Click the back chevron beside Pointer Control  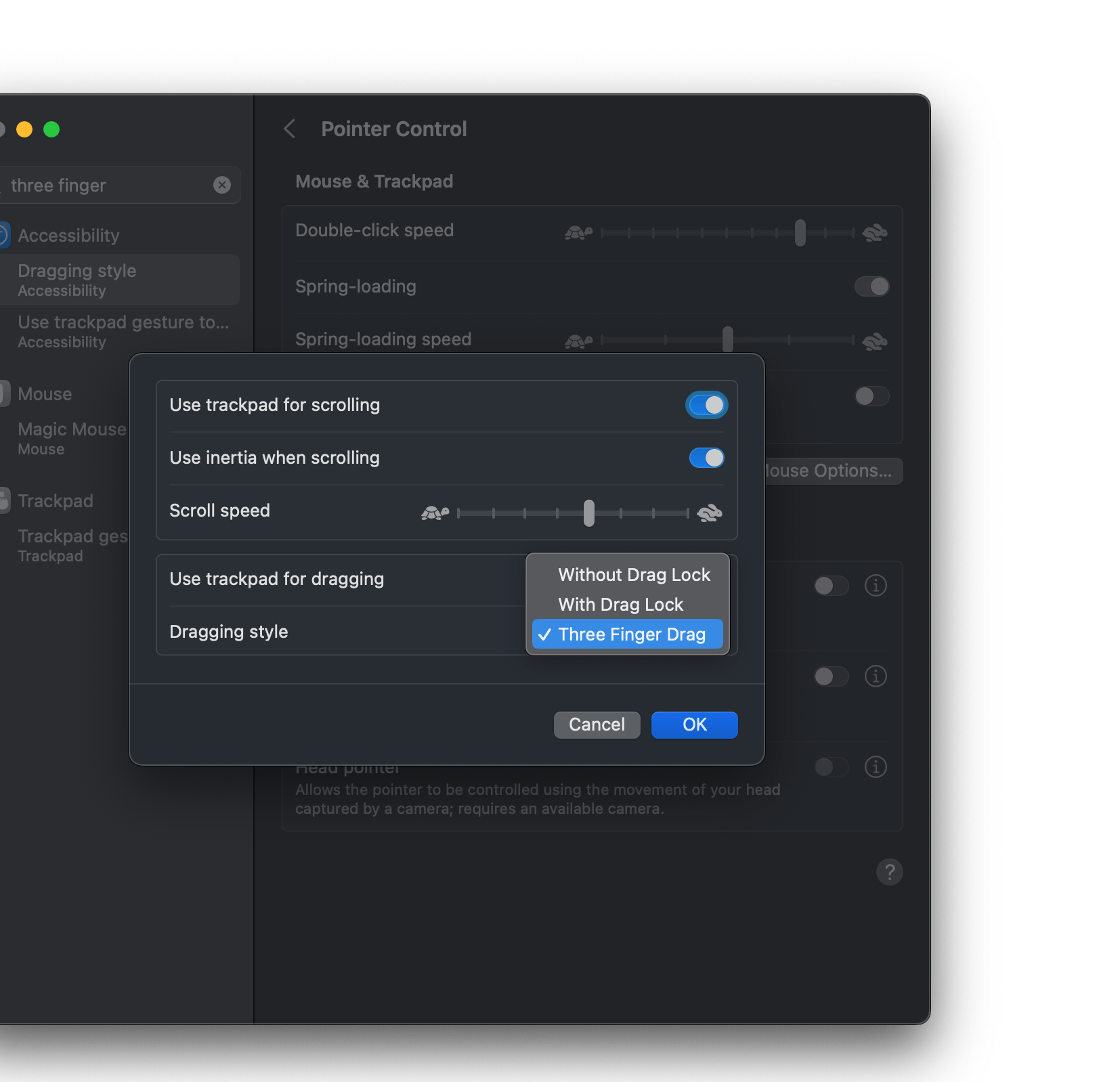(290, 129)
